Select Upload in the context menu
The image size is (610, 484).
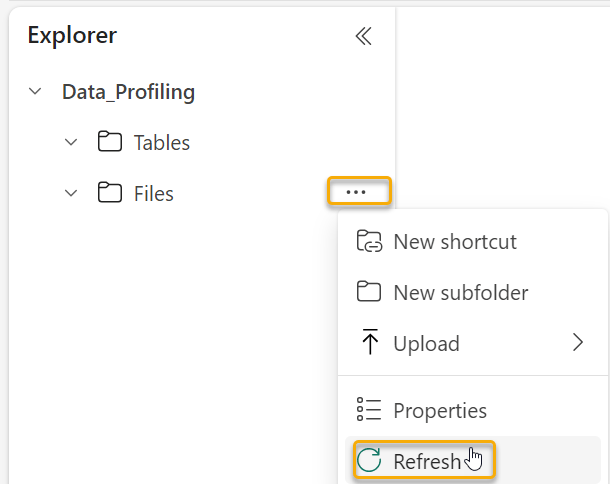tap(426, 343)
